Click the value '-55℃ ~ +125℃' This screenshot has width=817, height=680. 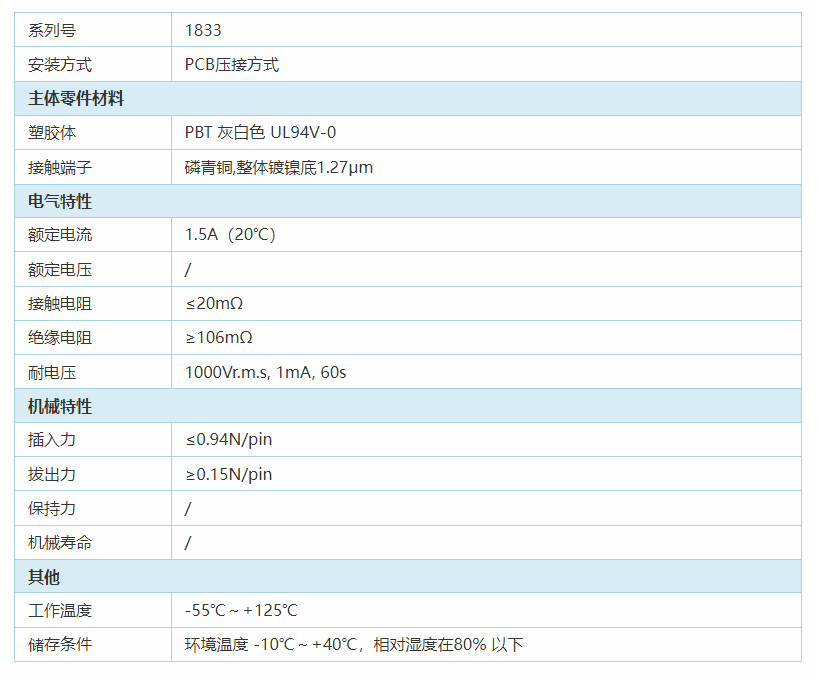(x=241, y=611)
